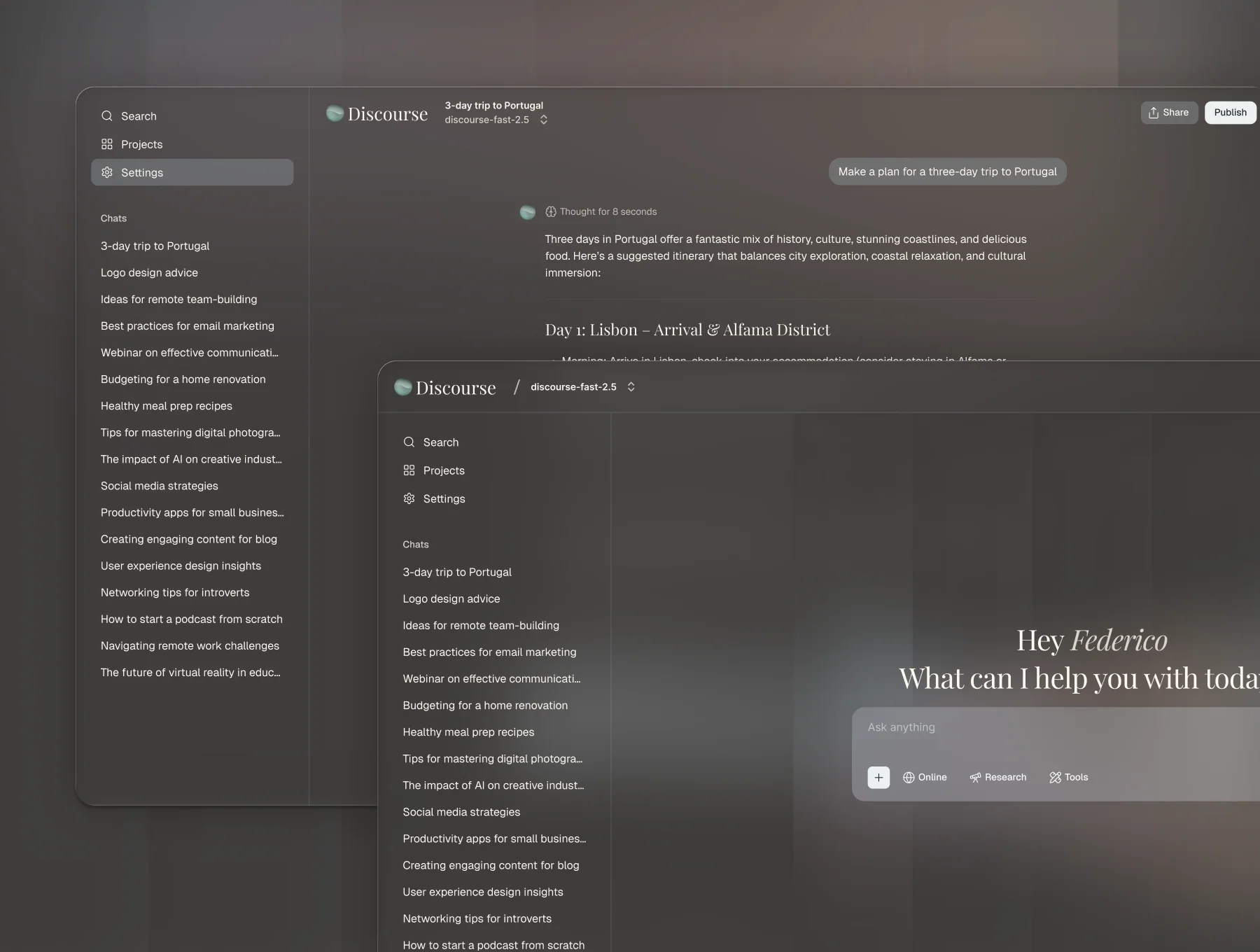Image resolution: width=1260 pixels, height=952 pixels.
Task: Open Projects via grid icon in front window sidebar
Action: coord(409,470)
